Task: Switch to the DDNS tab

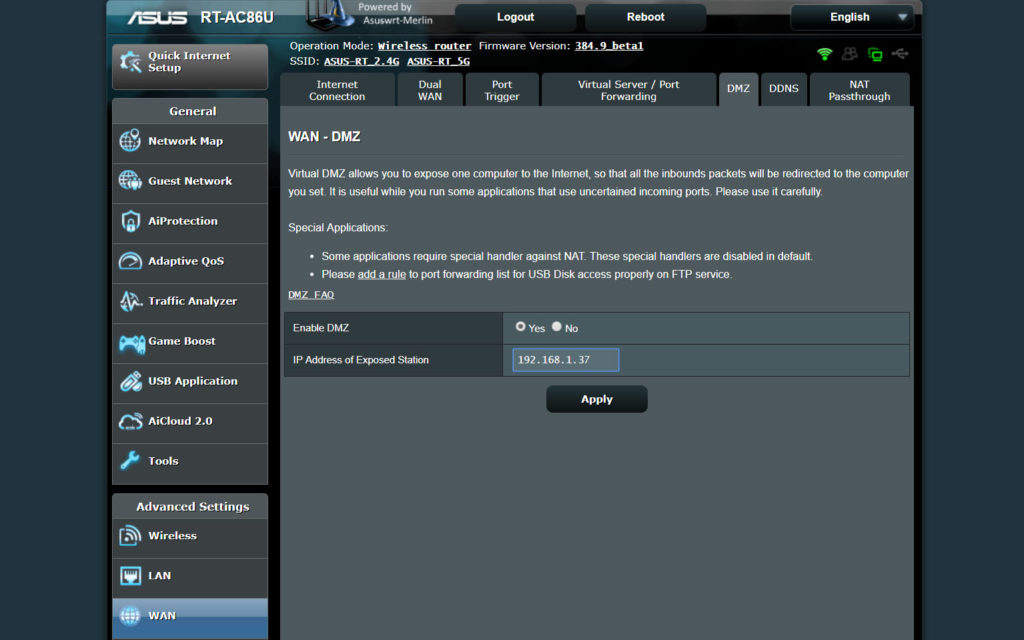Action: coord(784,88)
